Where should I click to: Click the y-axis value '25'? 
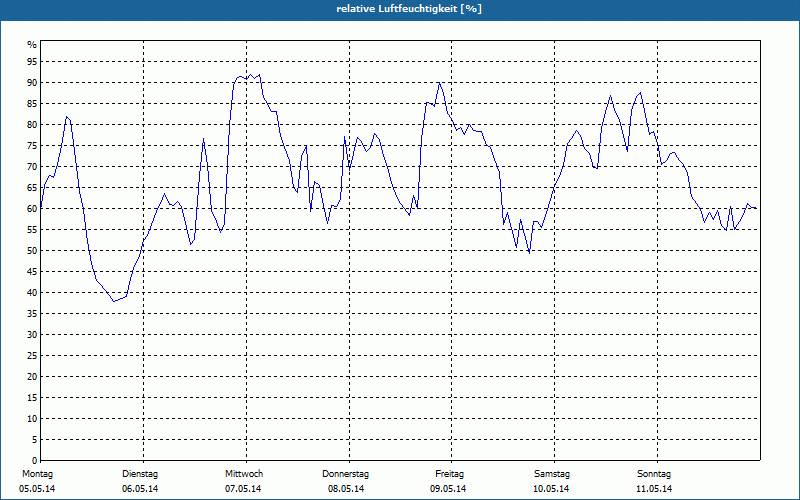pos(32,356)
